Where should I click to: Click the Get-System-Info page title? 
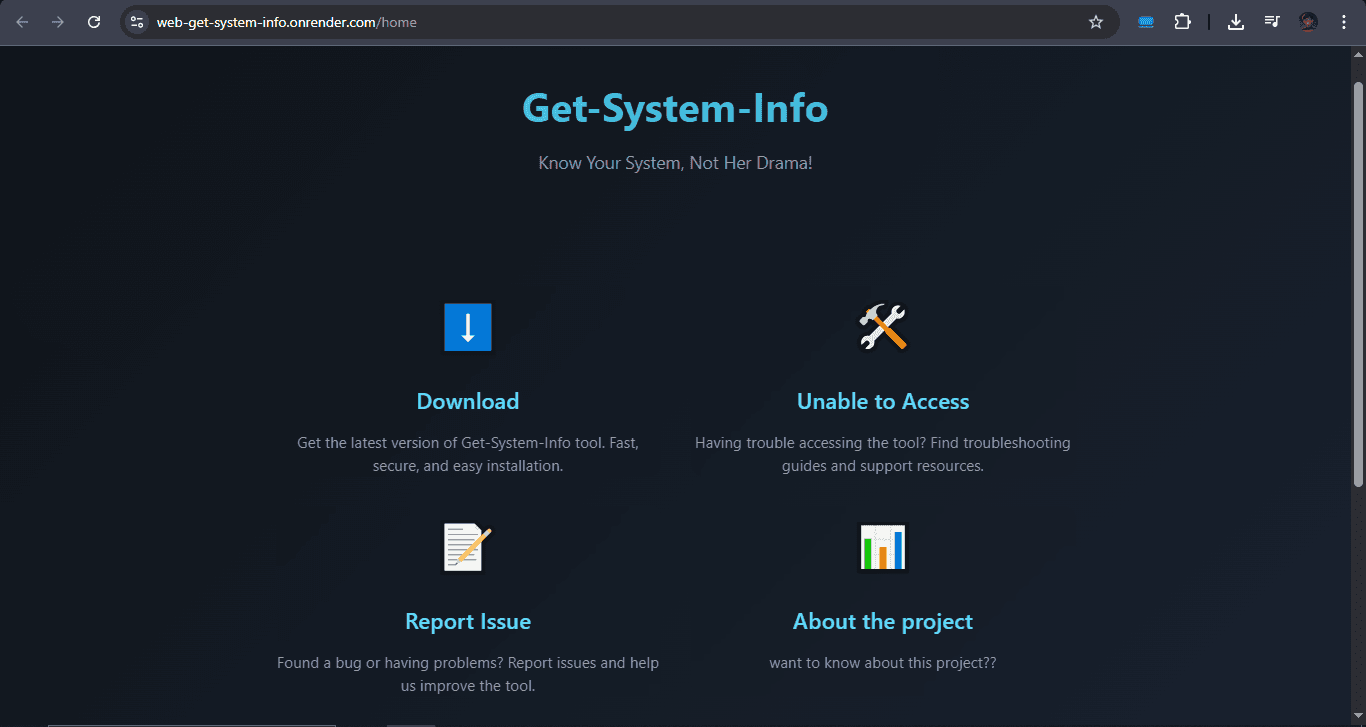[x=675, y=108]
